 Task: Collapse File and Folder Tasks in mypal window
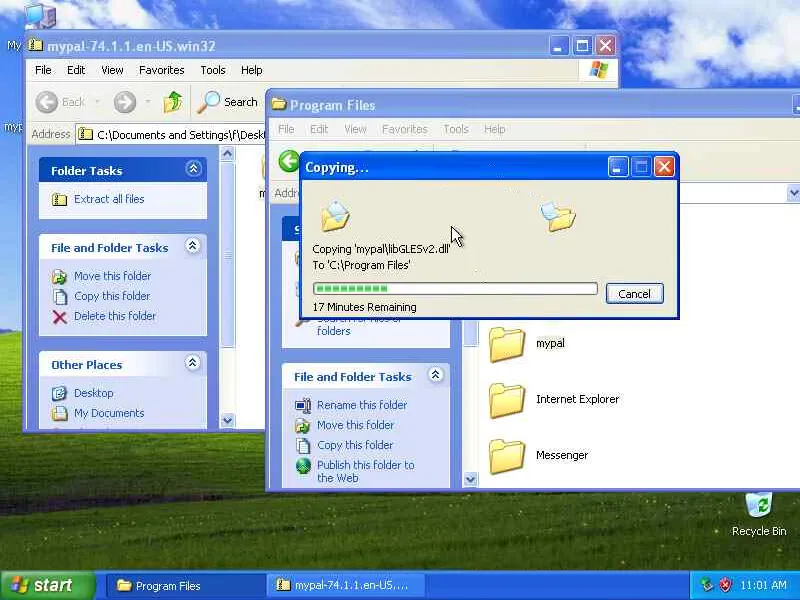pyautogui.click(x=192, y=246)
